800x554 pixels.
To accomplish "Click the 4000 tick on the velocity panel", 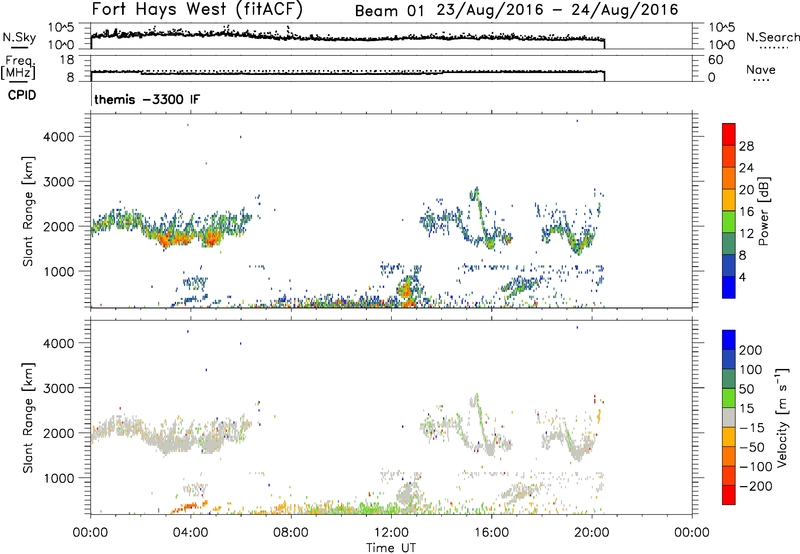I will click(x=59, y=343).
